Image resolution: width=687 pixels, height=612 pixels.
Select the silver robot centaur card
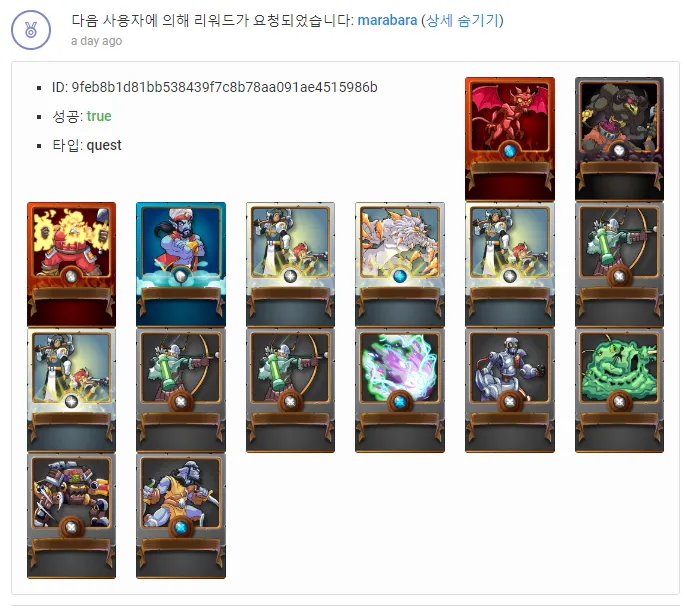click(510, 390)
